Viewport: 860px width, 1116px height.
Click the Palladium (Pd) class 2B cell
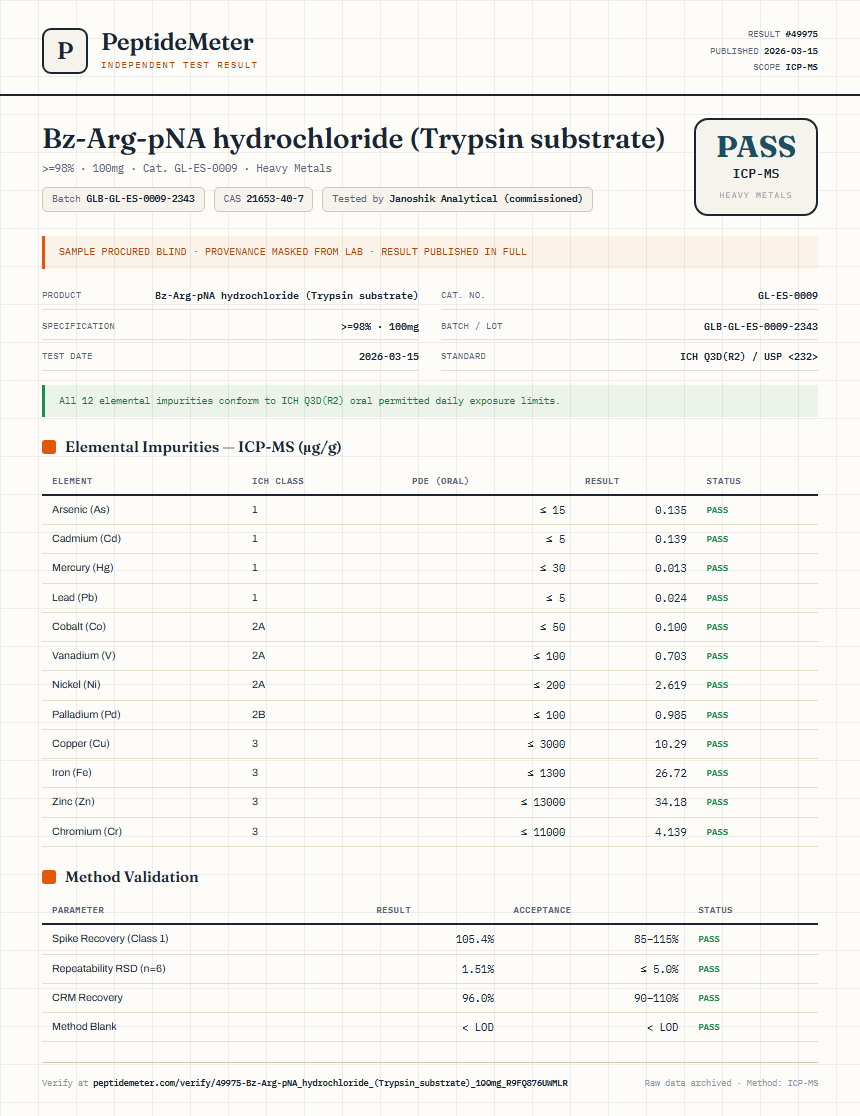coord(258,715)
